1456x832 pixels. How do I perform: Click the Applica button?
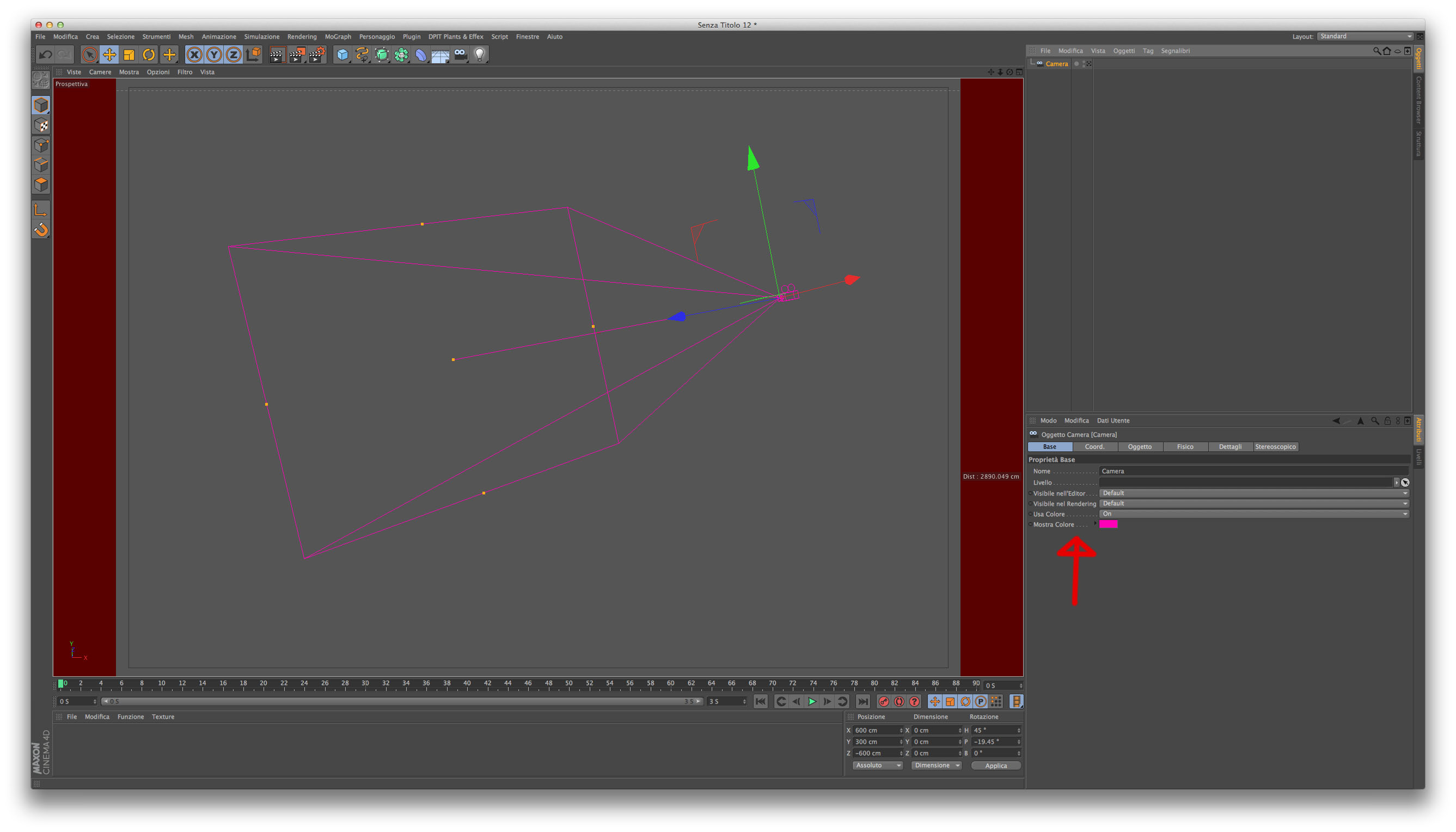(995, 766)
